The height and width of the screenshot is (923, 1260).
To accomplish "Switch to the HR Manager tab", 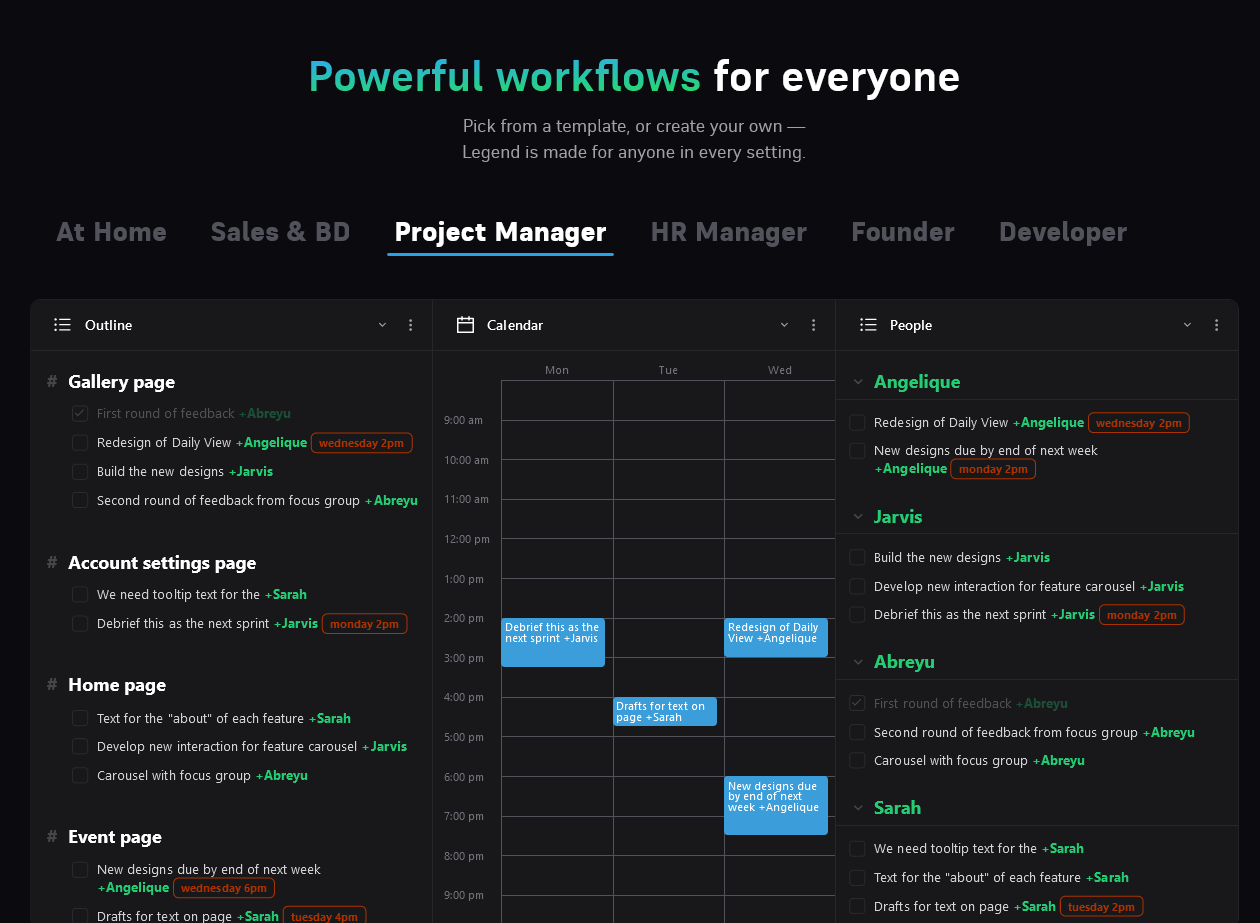I will pyautogui.click(x=728, y=232).
